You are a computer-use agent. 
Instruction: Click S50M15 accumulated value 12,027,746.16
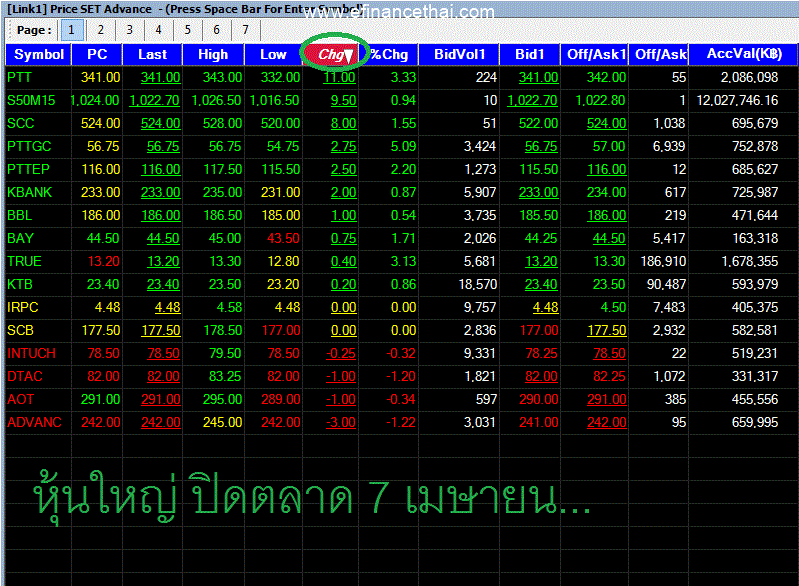[x=737, y=100]
